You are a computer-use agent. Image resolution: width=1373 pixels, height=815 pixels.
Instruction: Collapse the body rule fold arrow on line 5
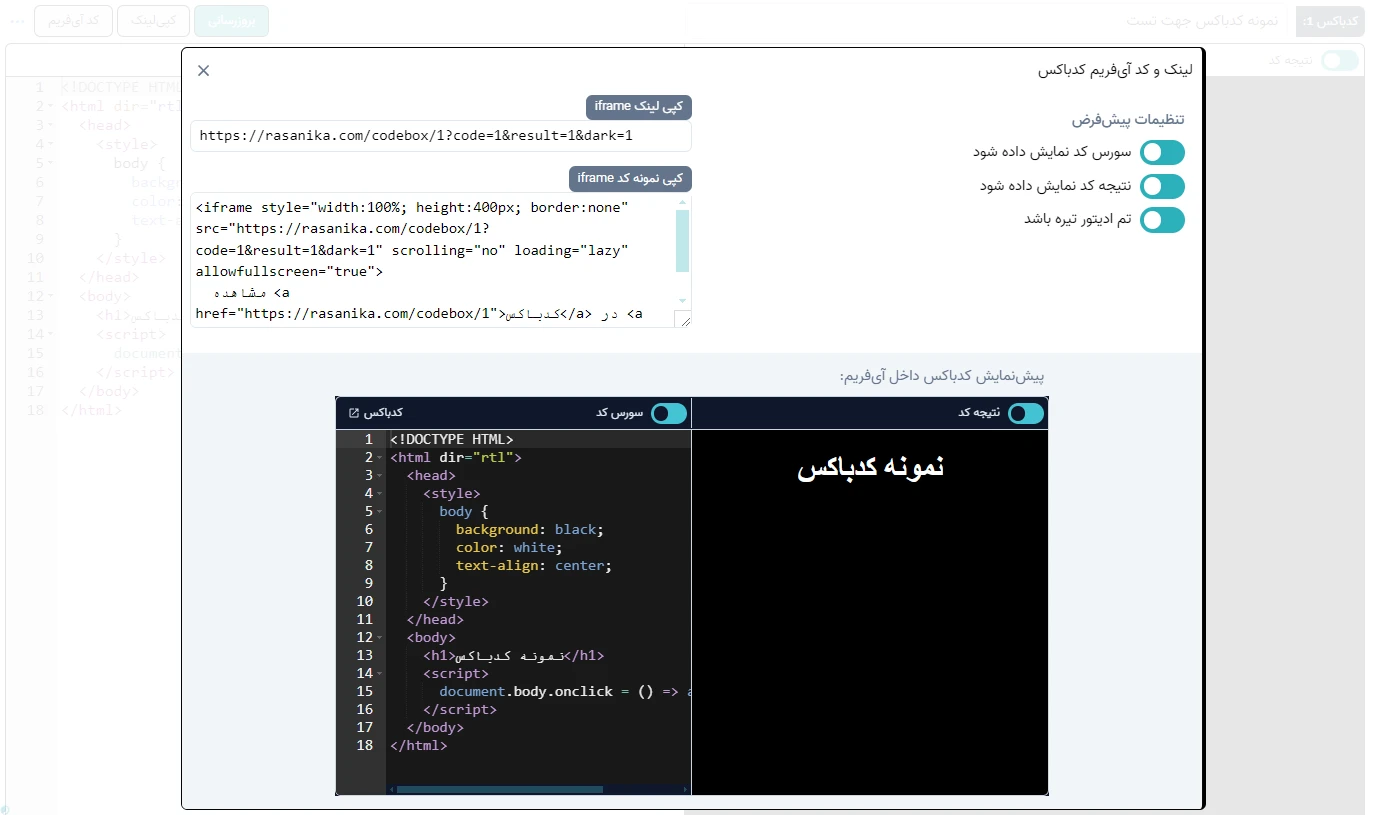click(380, 512)
